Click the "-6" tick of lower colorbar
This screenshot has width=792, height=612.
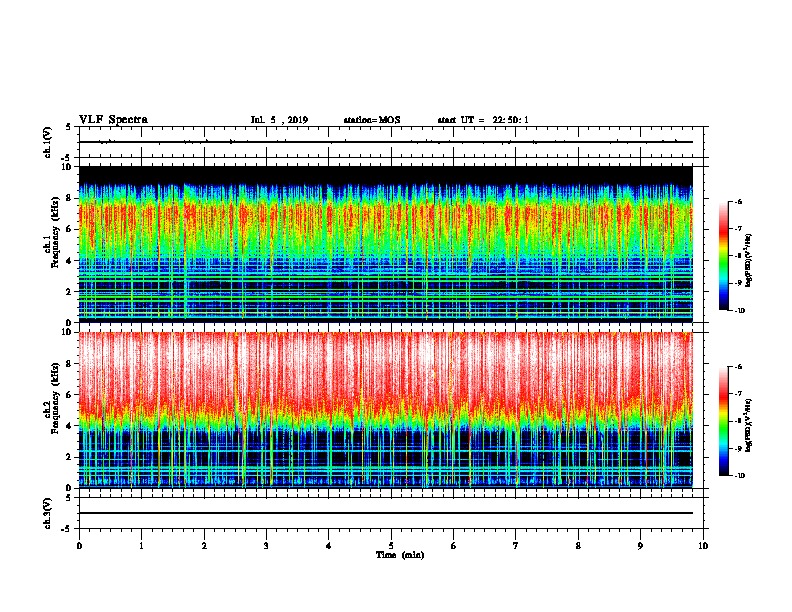coord(739,367)
